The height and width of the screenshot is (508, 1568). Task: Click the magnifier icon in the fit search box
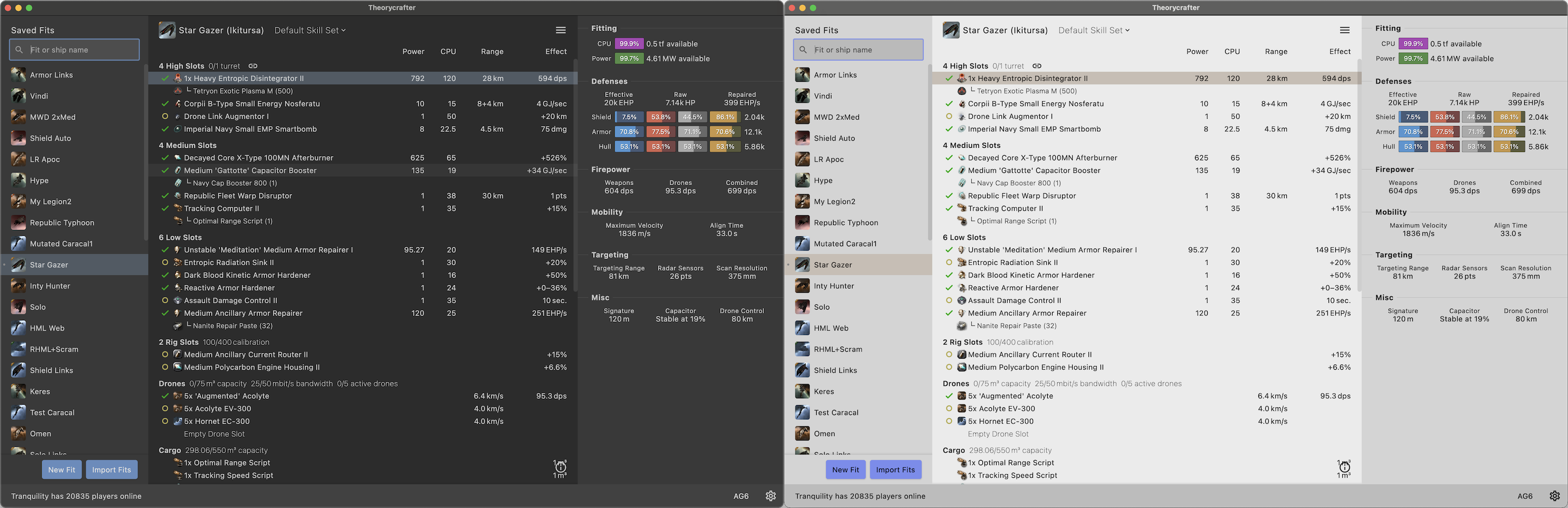[19, 49]
